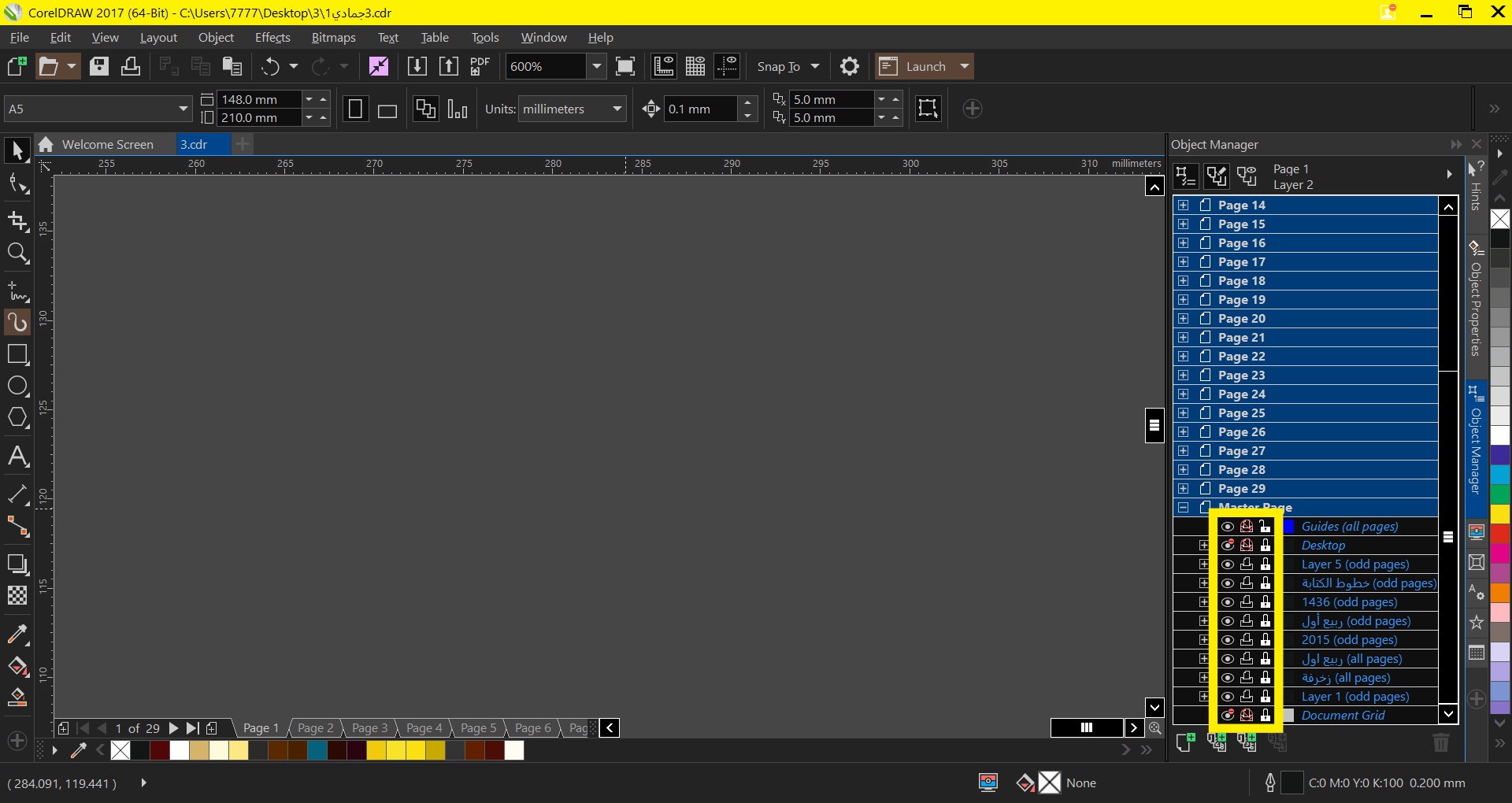Image resolution: width=1512 pixels, height=803 pixels.
Task: Click the New Layer button
Action: coord(1185,742)
